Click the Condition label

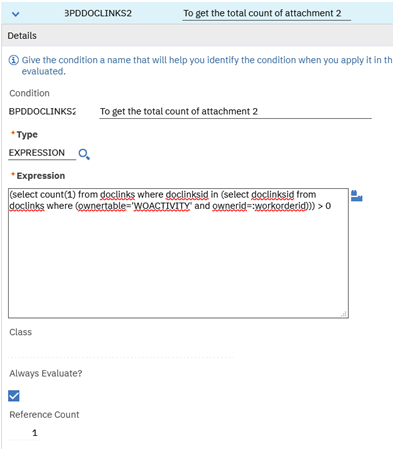[x=29, y=93]
